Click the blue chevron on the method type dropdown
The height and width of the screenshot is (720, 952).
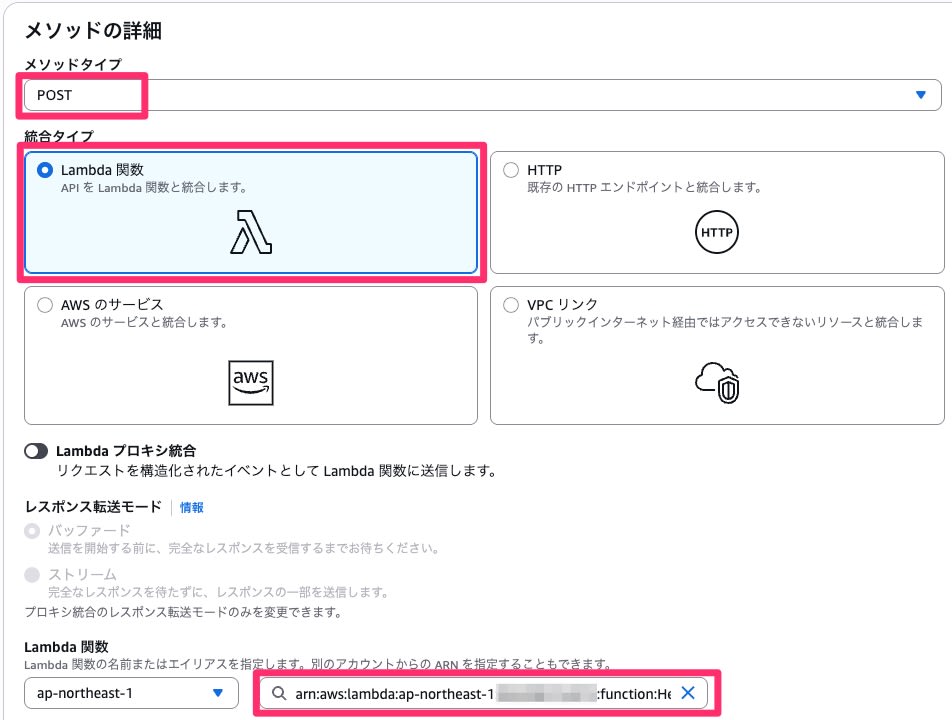[922, 94]
